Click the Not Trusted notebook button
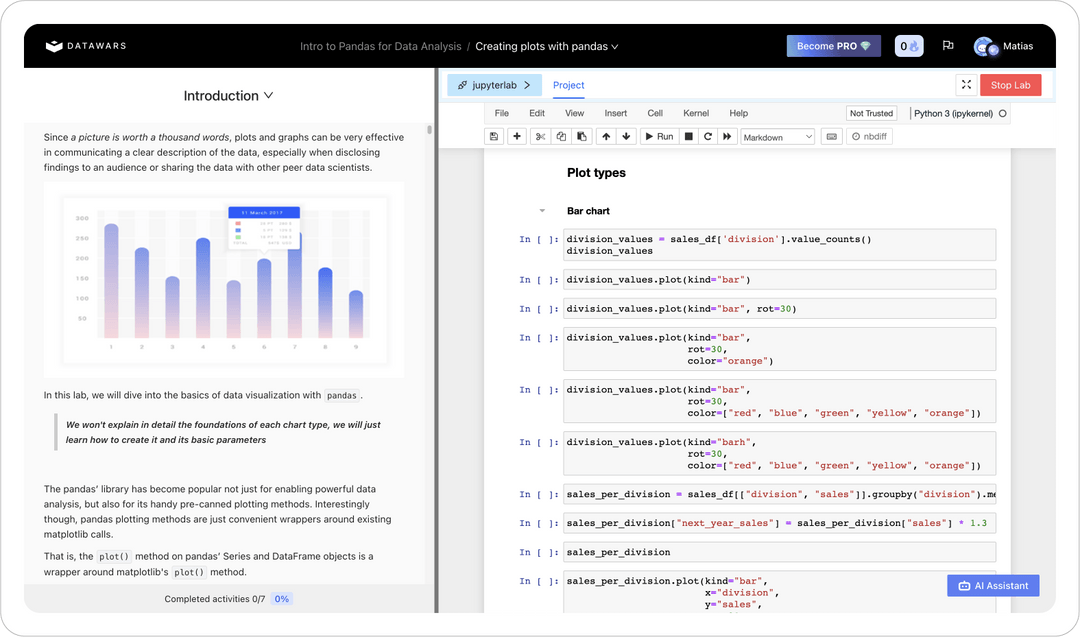 click(871, 114)
